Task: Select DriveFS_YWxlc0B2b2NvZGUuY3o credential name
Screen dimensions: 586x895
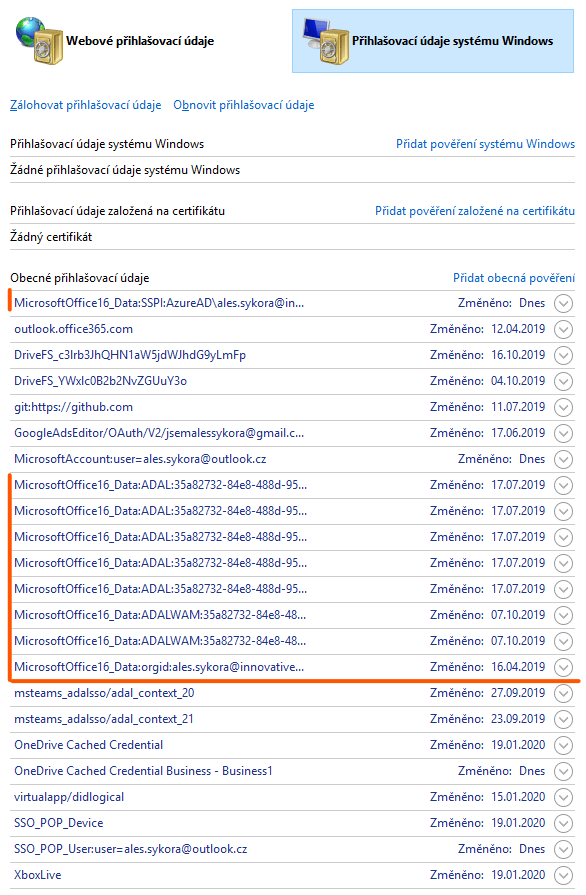Action: [x=100, y=381]
